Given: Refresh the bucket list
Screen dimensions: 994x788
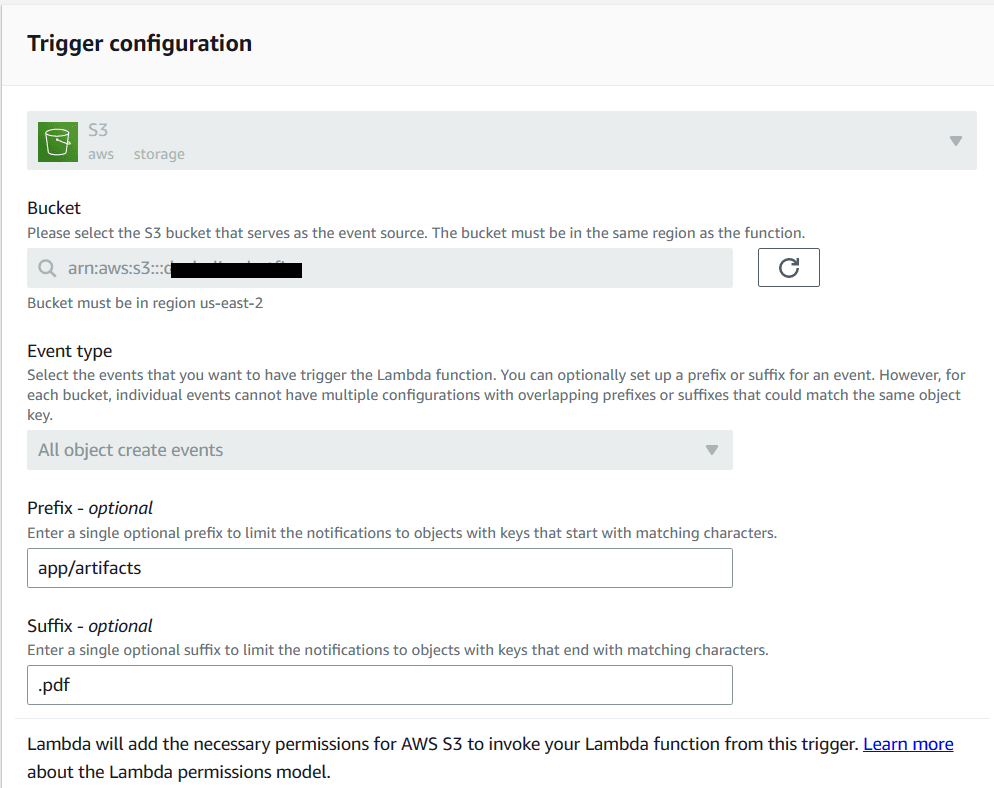Looking at the screenshot, I should point(788,268).
